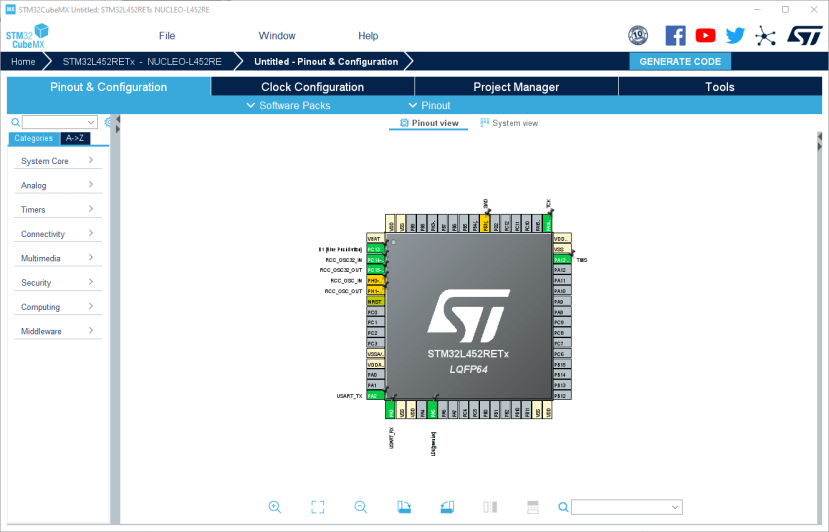Expand the Multimedia category
829x532 pixels.
(x=58, y=258)
